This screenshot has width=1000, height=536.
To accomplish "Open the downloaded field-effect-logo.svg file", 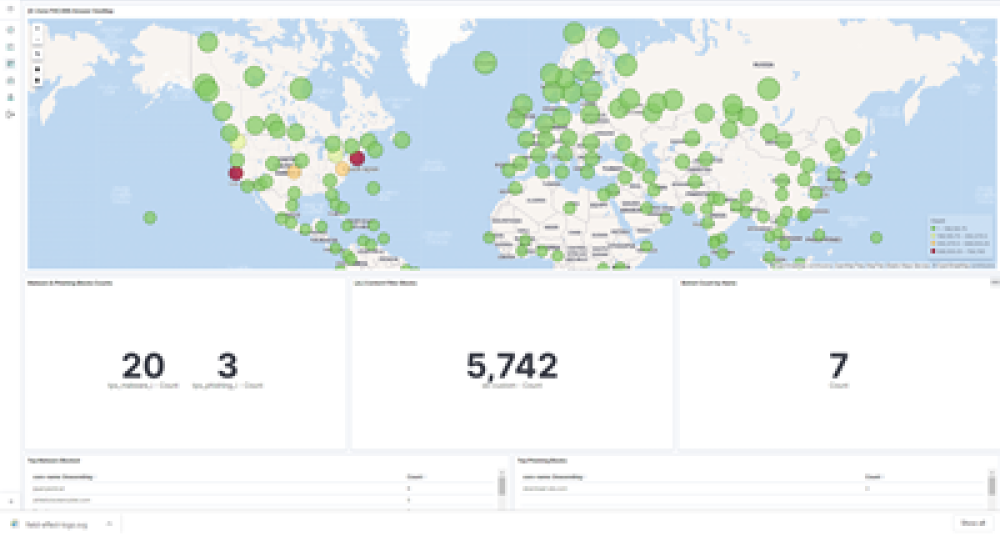I will pos(55,525).
